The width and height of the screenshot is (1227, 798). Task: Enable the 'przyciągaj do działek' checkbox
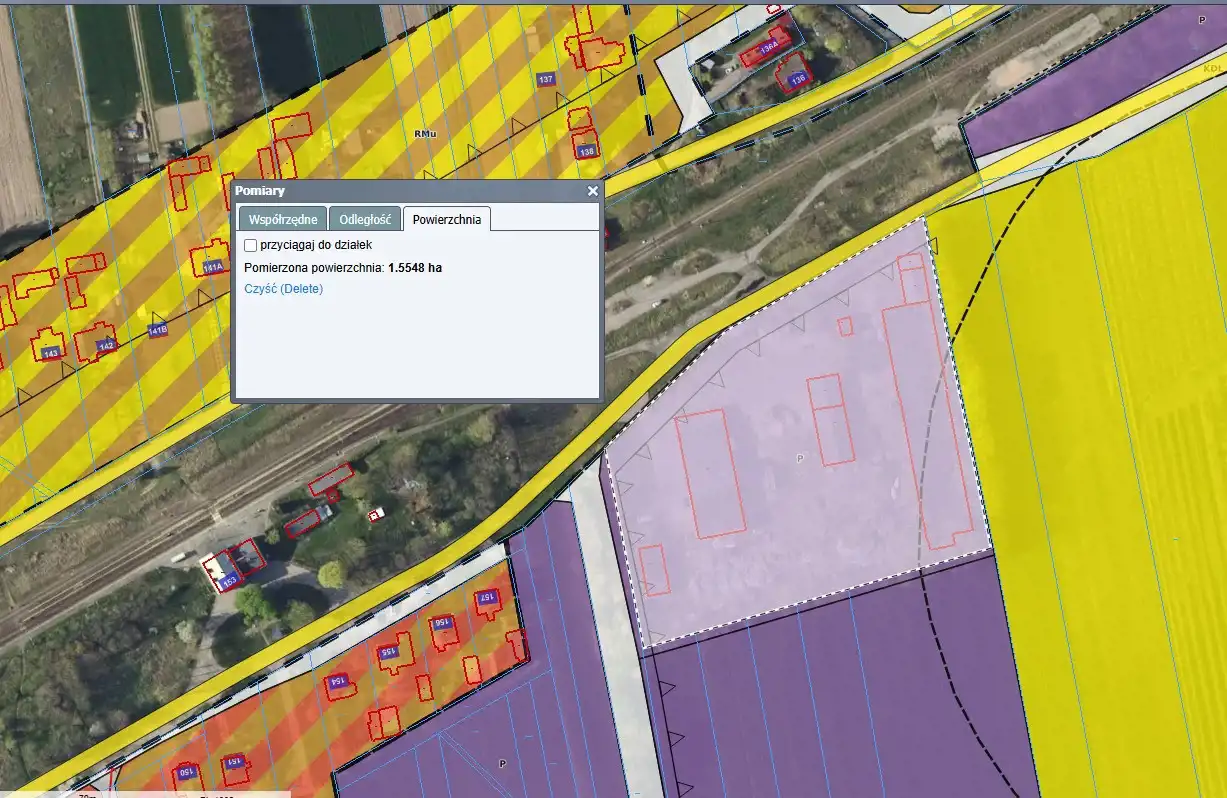(x=250, y=245)
